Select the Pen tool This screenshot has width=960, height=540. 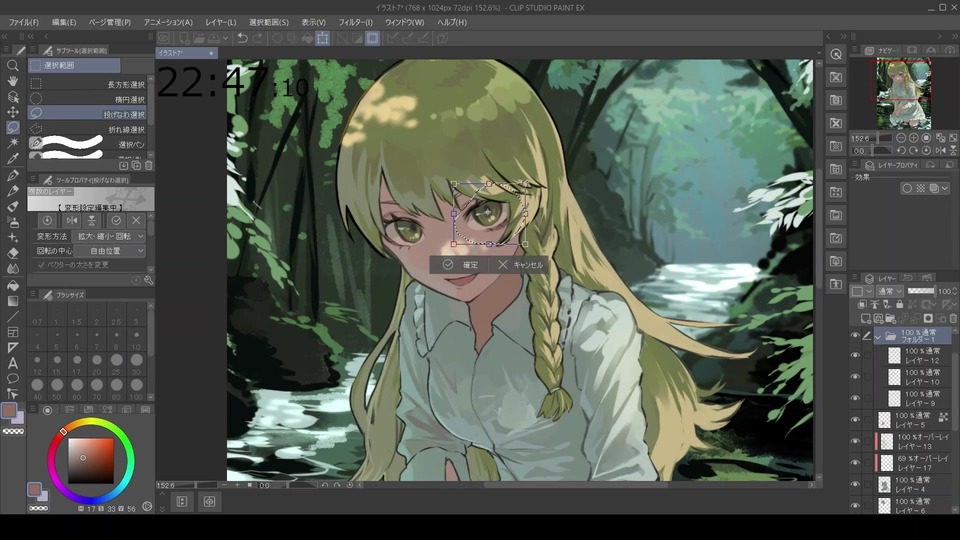[x=12, y=176]
